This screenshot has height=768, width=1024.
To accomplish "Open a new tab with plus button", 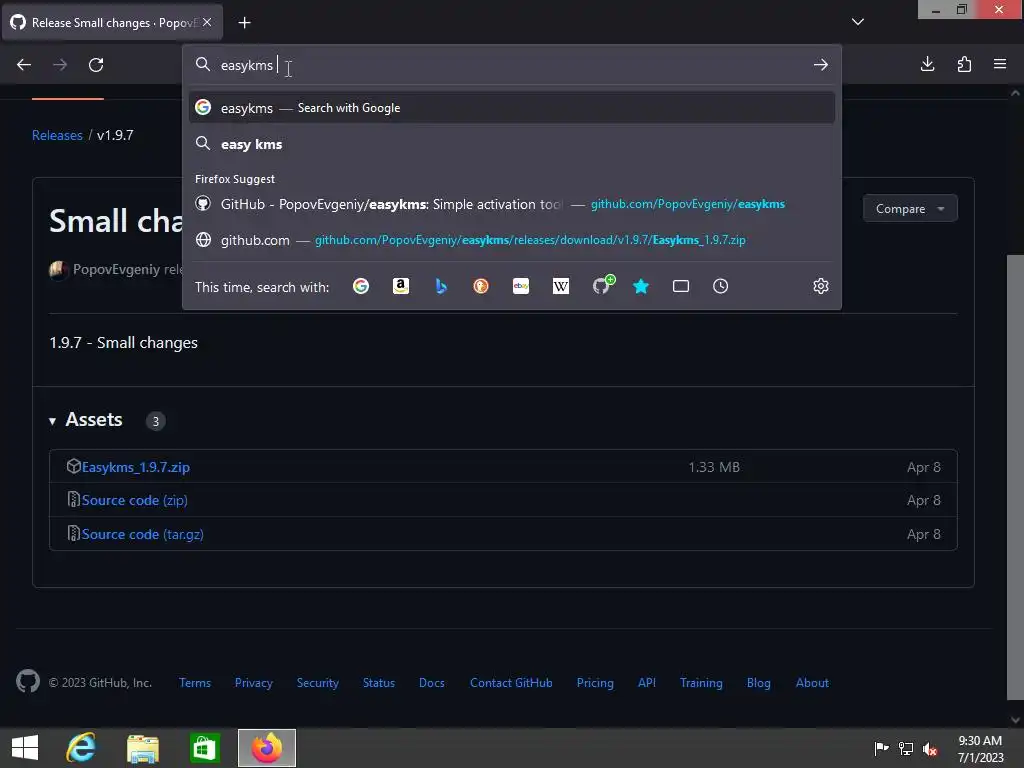I will tap(244, 23).
